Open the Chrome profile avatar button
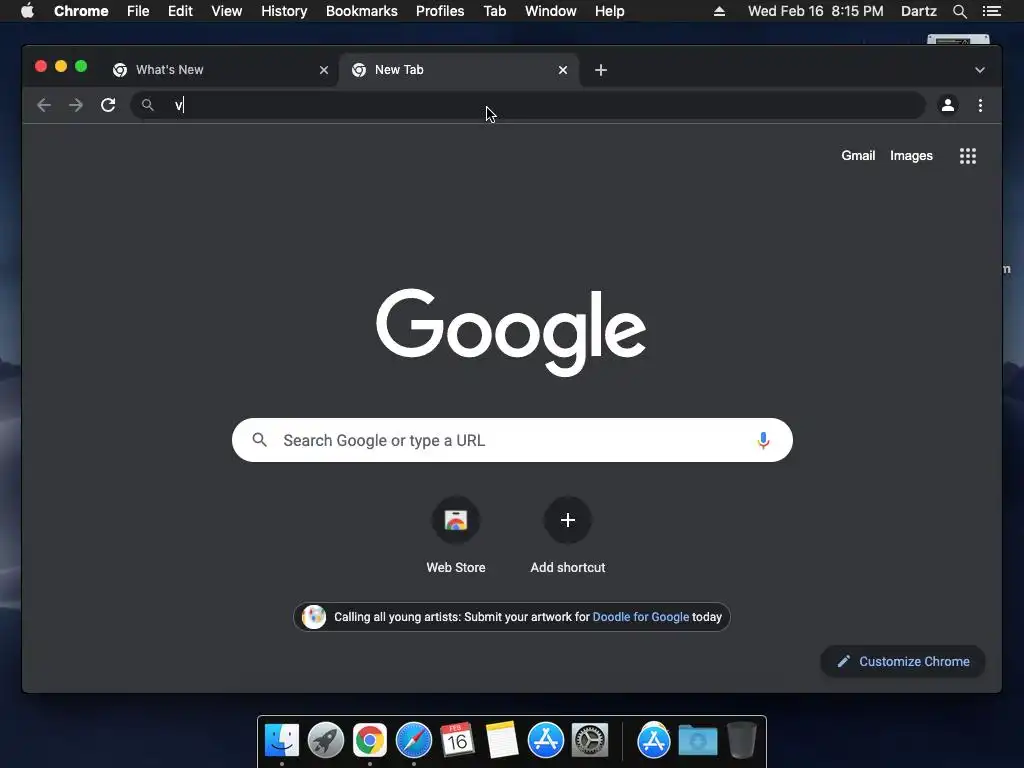The width and height of the screenshot is (1024, 768). point(948,105)
